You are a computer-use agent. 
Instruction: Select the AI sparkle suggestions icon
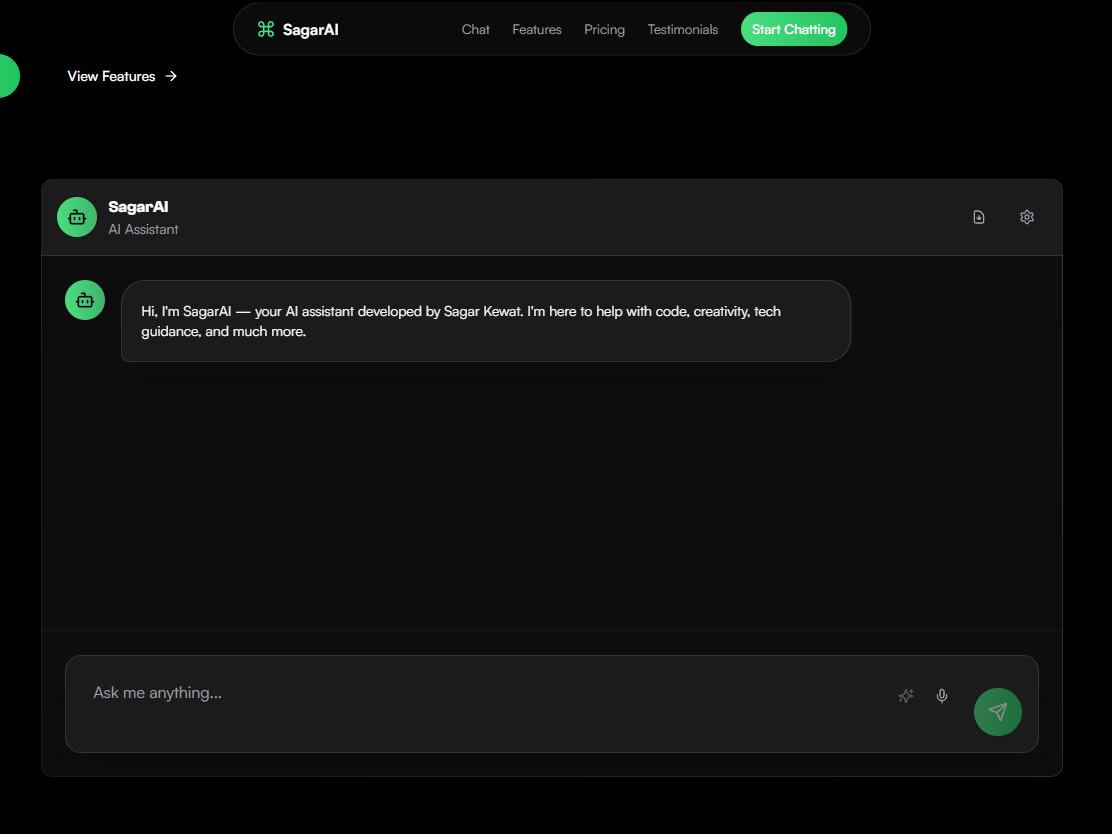point(906,696)
